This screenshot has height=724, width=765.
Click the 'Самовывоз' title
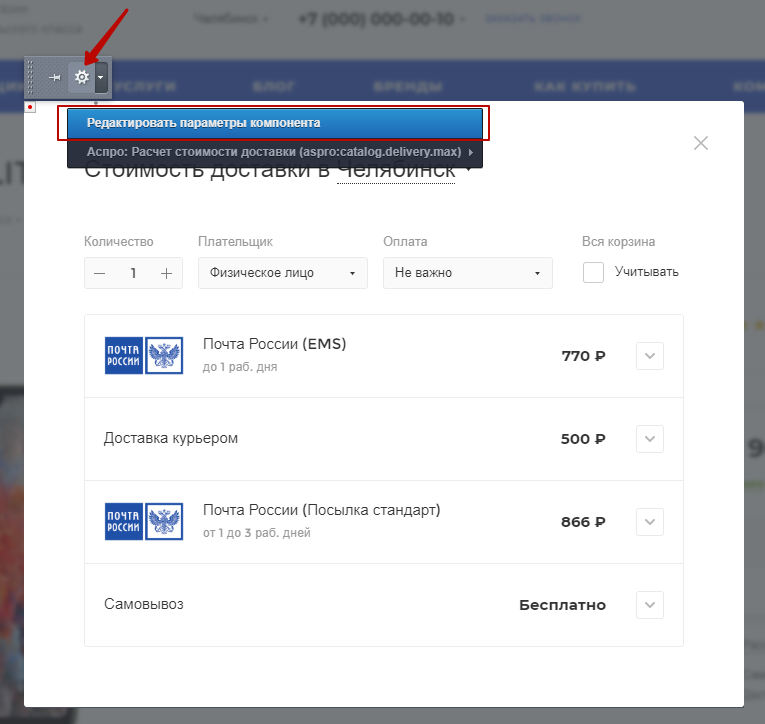pos(144,604)
